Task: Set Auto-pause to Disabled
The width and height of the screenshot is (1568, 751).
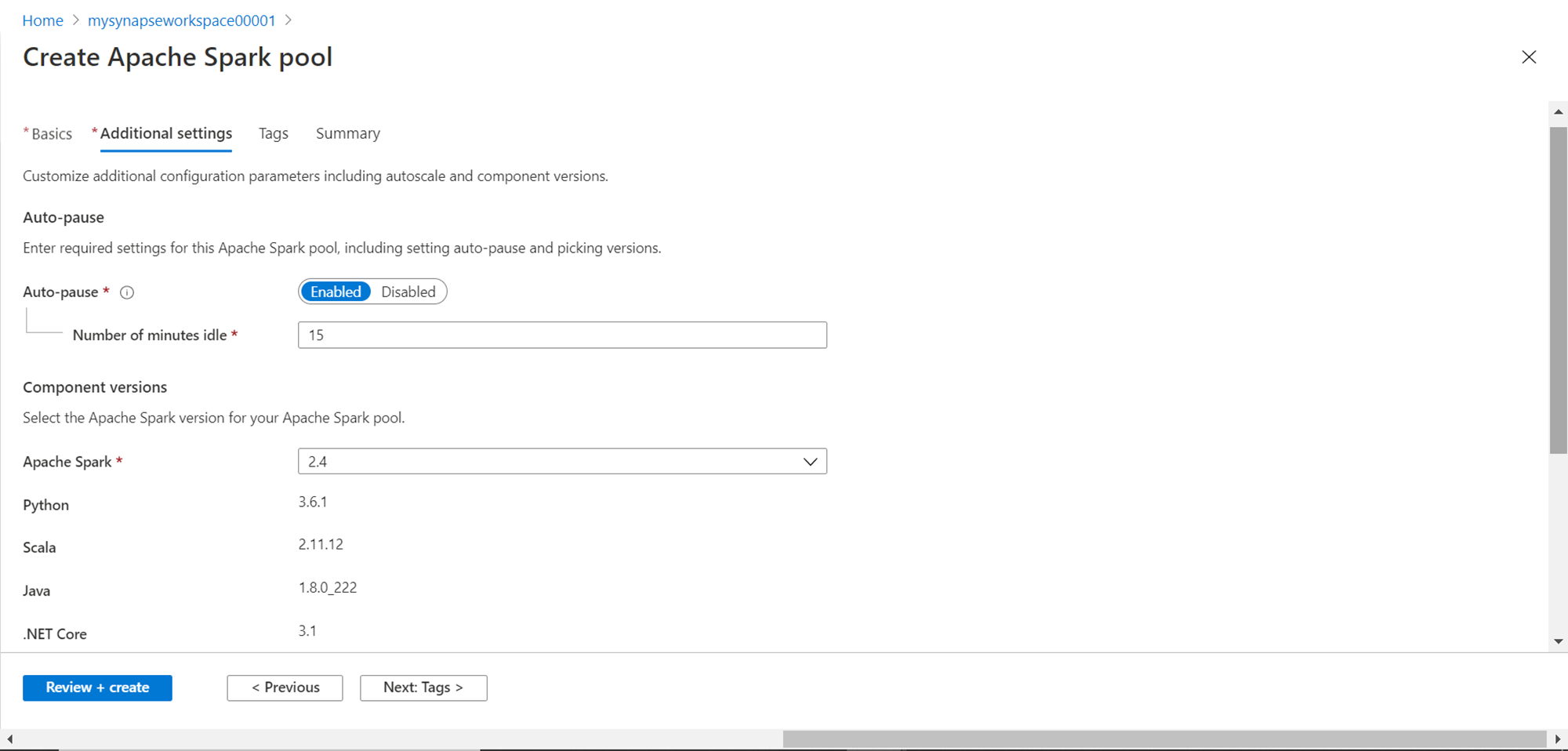Action: point(408,292)
